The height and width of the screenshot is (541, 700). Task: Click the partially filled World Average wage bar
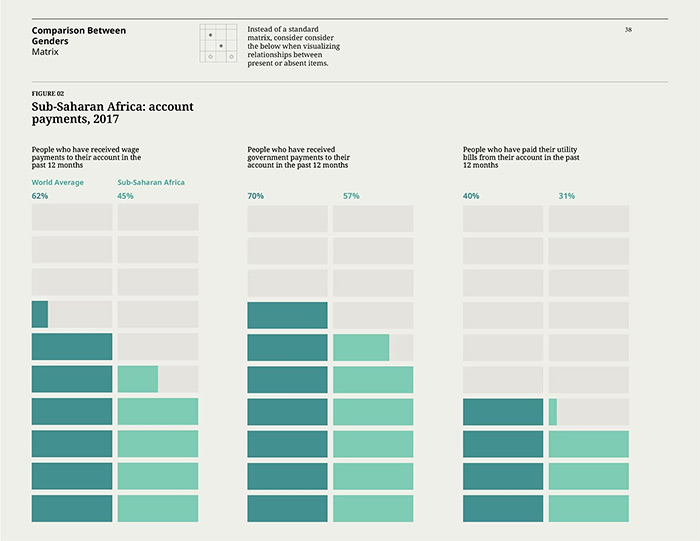pyautogui.click(x=72, y=314)
